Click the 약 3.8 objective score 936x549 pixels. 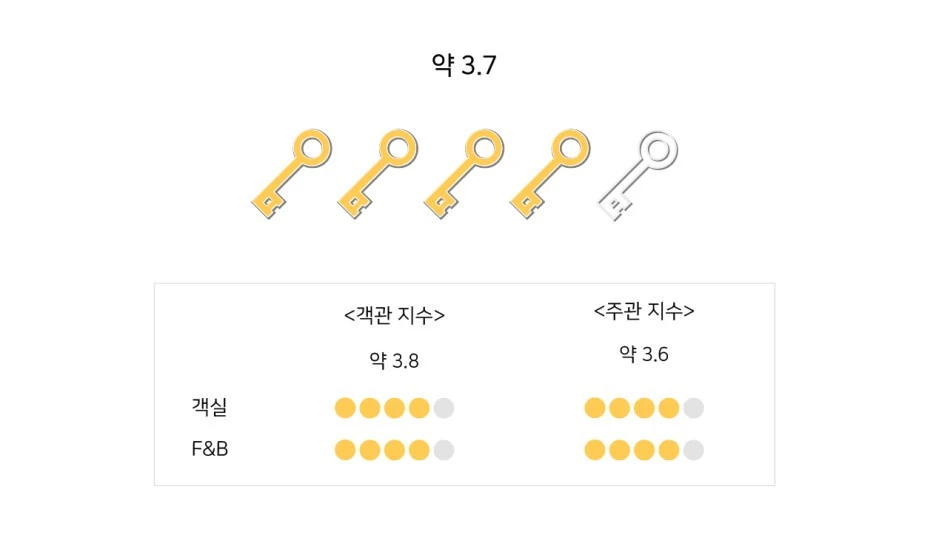click(394, 360)
